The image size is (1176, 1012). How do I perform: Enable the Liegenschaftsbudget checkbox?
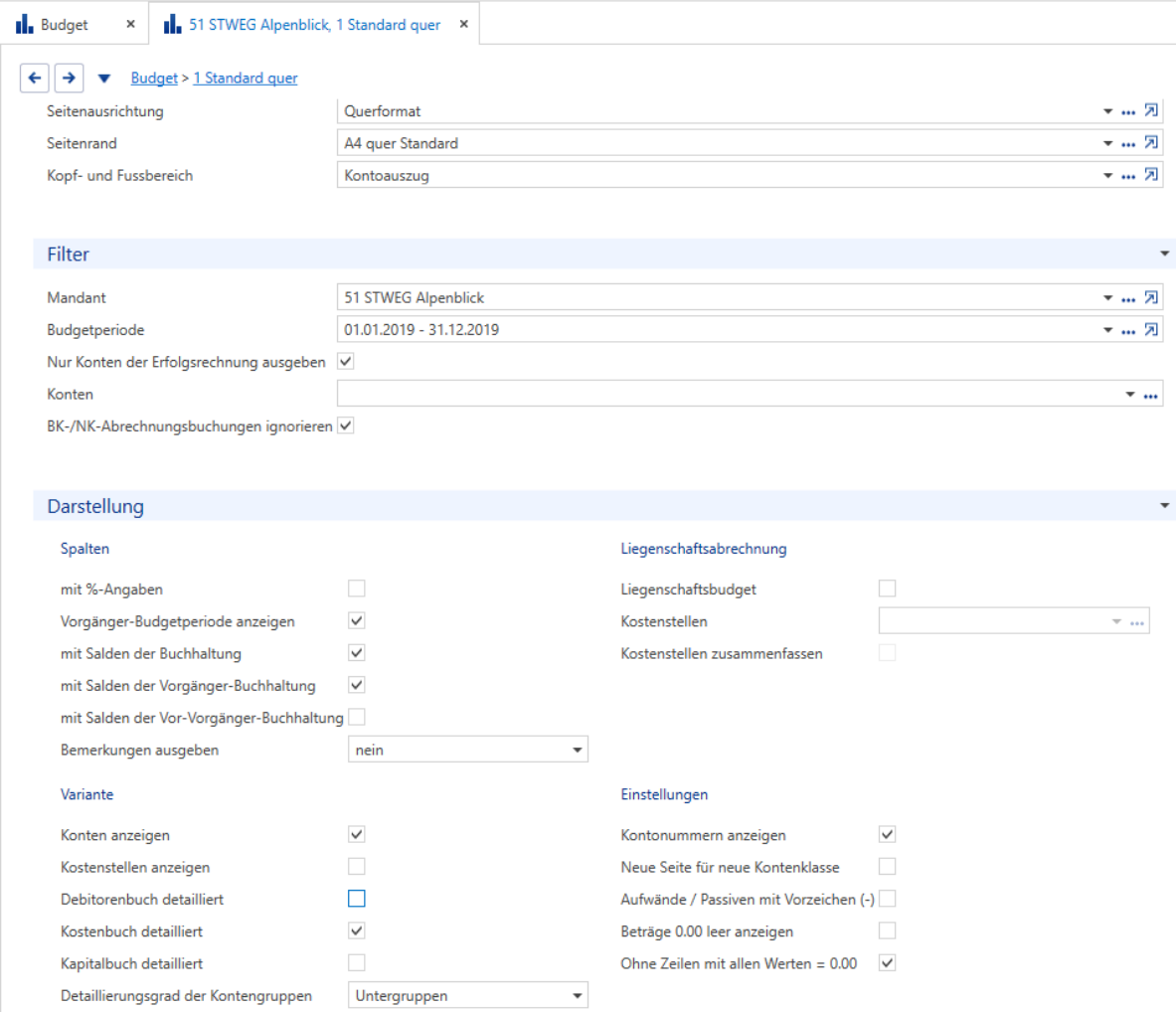click(x=888, y=589)
